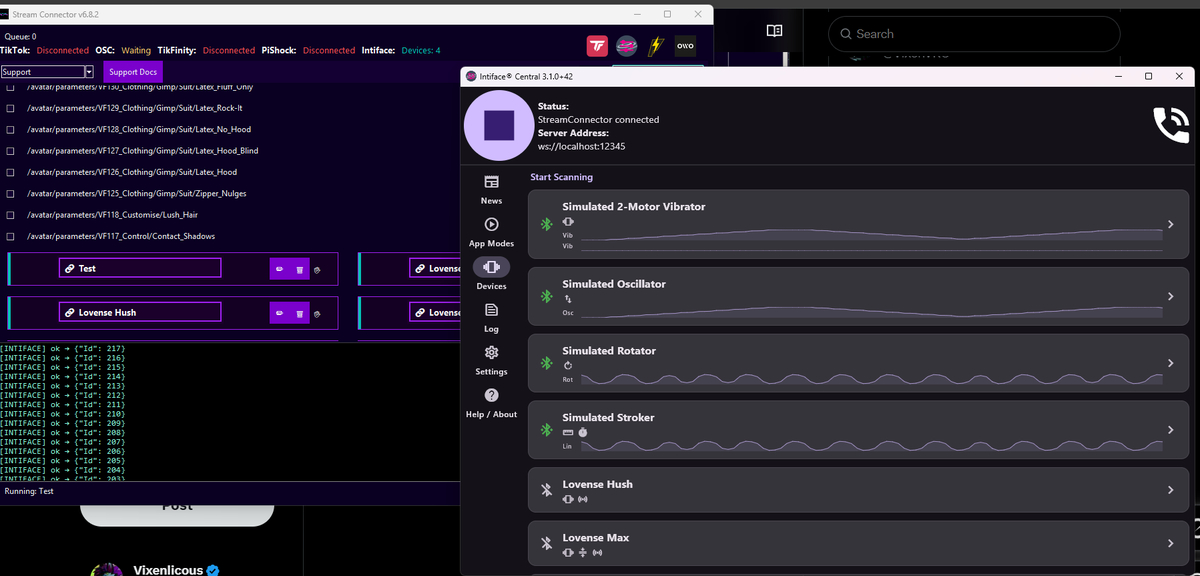Click the Bluetooth icon on Simulated Oscillator
The image size is (1200, 576).
[546, 296]
